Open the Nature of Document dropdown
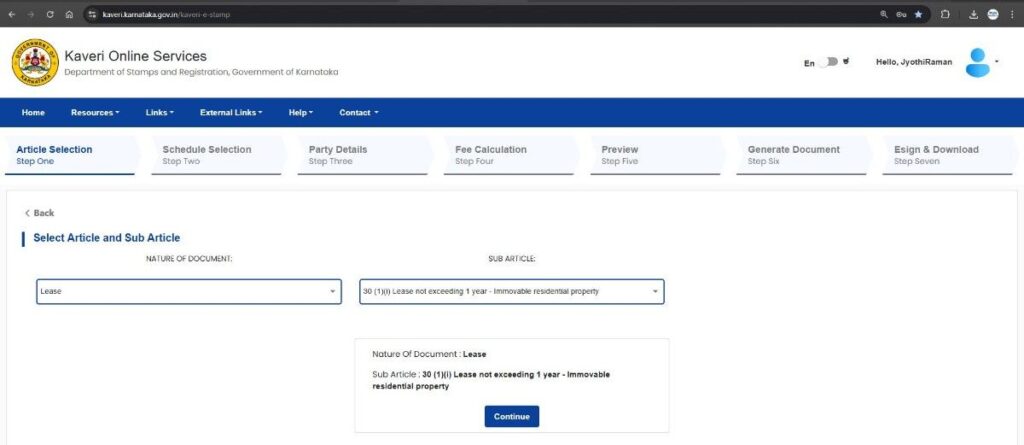 pos(188,292)
